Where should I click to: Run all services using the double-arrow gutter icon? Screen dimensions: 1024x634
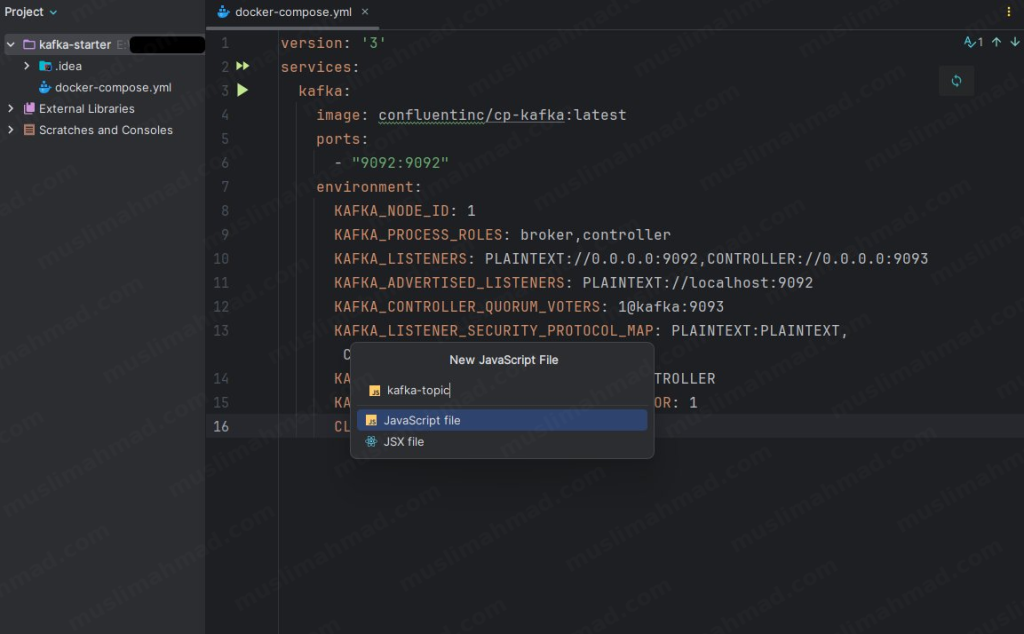pos(243,66)
